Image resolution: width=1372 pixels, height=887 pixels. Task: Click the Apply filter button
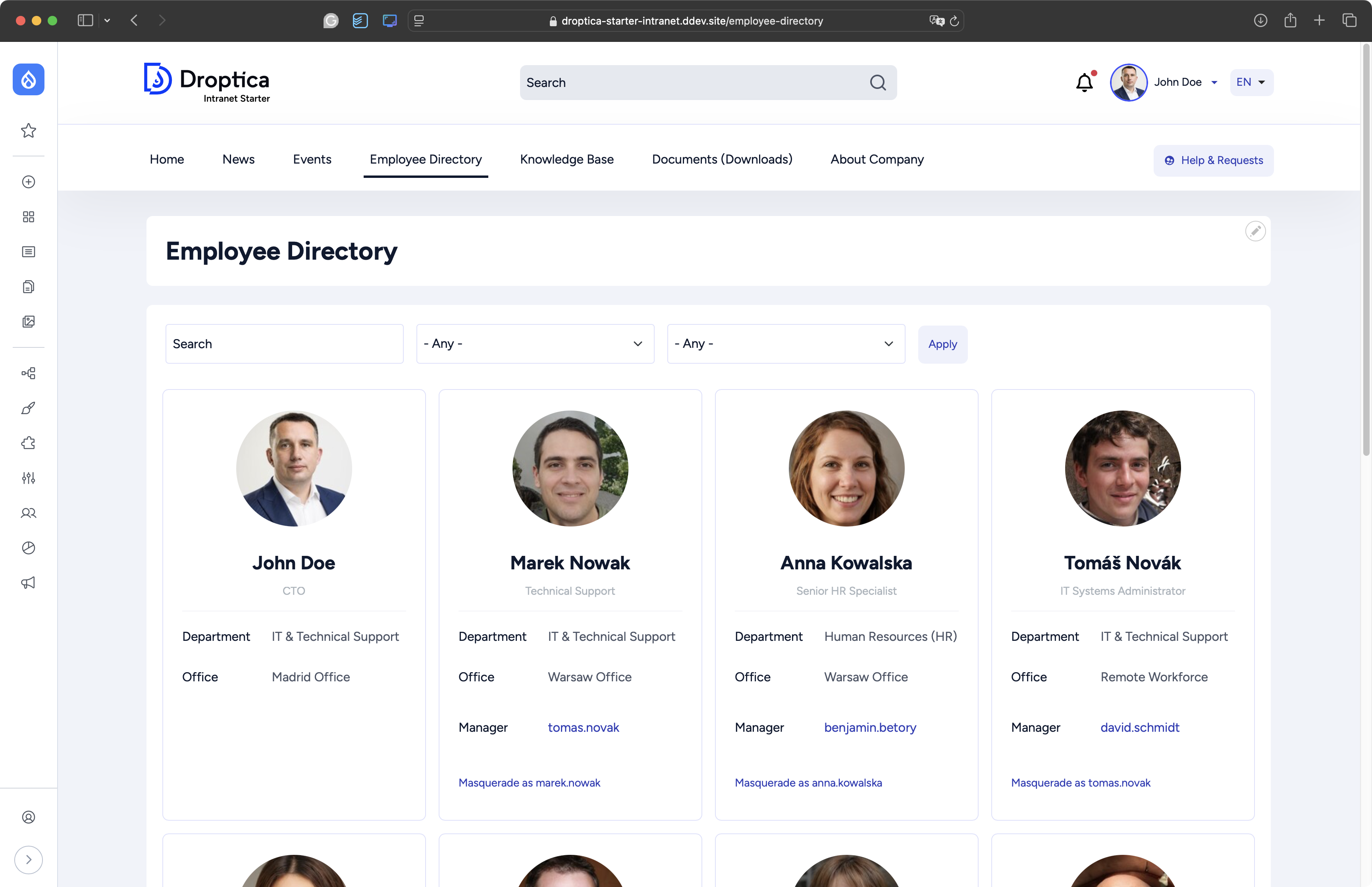coord(942,344)
